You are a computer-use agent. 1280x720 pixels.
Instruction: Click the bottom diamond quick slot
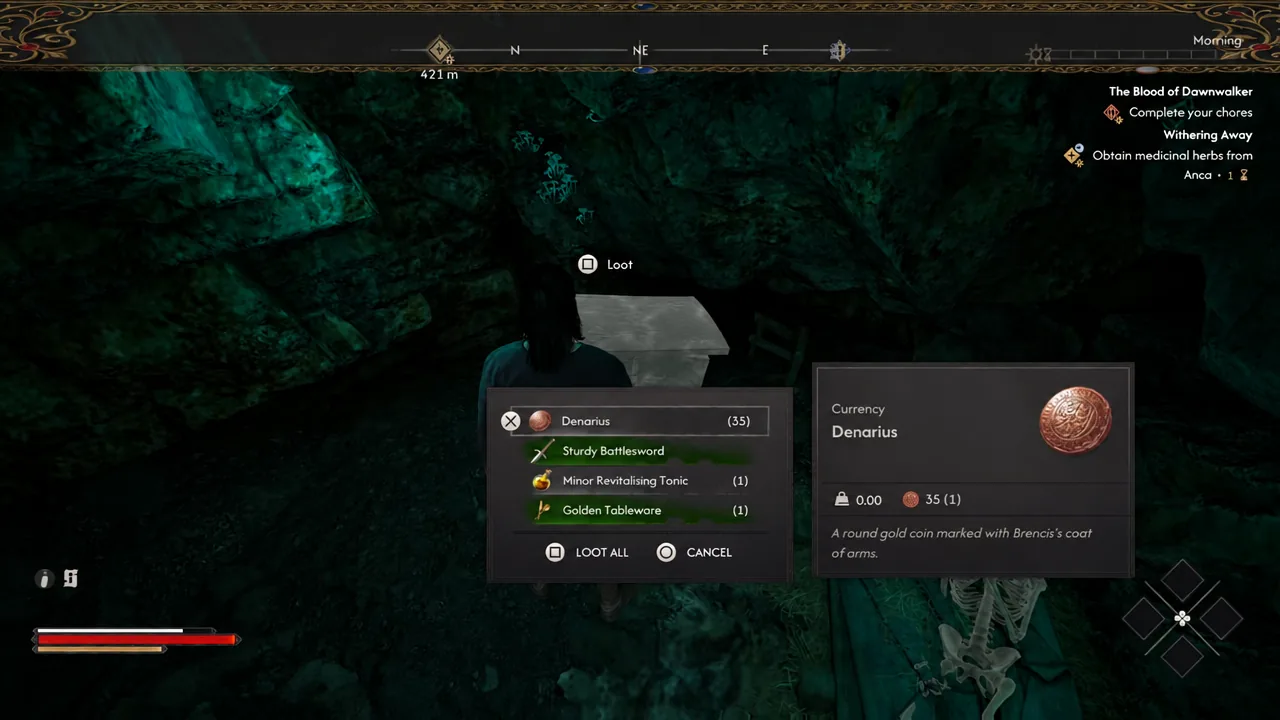tap(1182, 658)
